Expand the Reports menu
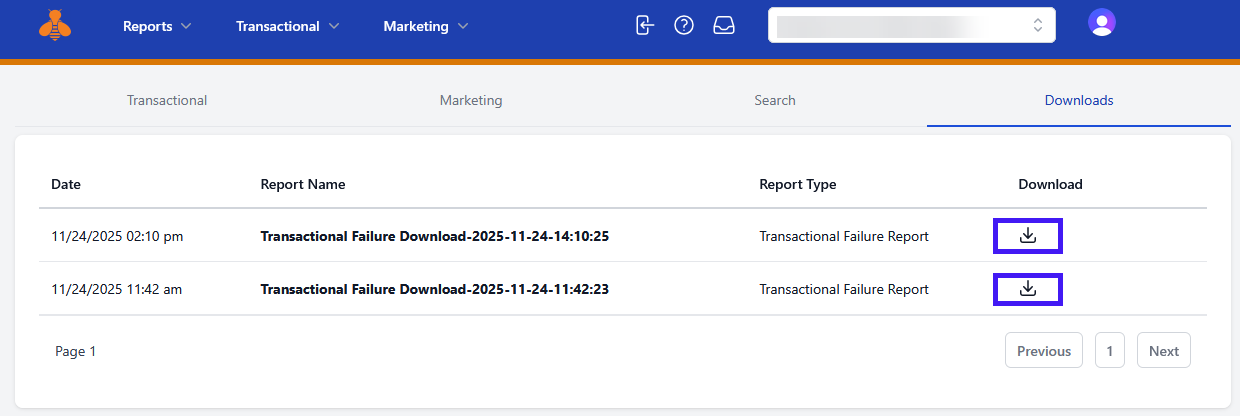This screenshot has width=1240, height=416. coord(157,27)
